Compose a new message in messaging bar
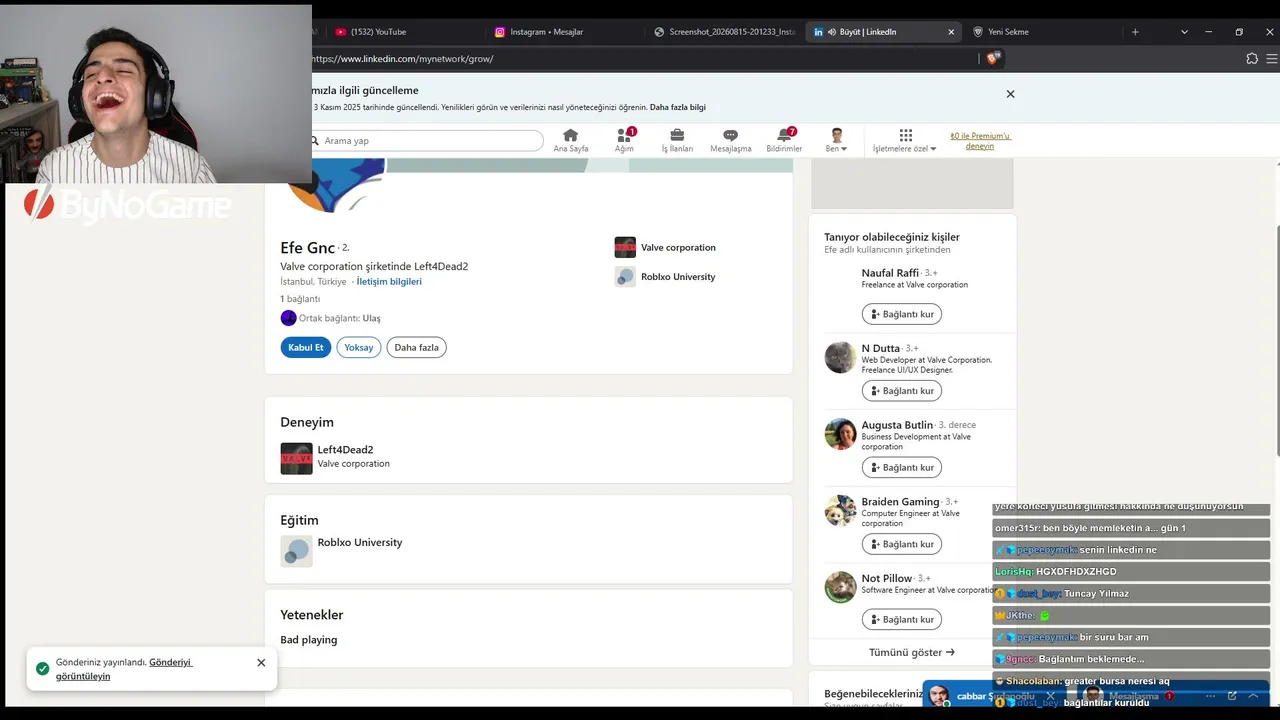 [x=1232, y=696]
